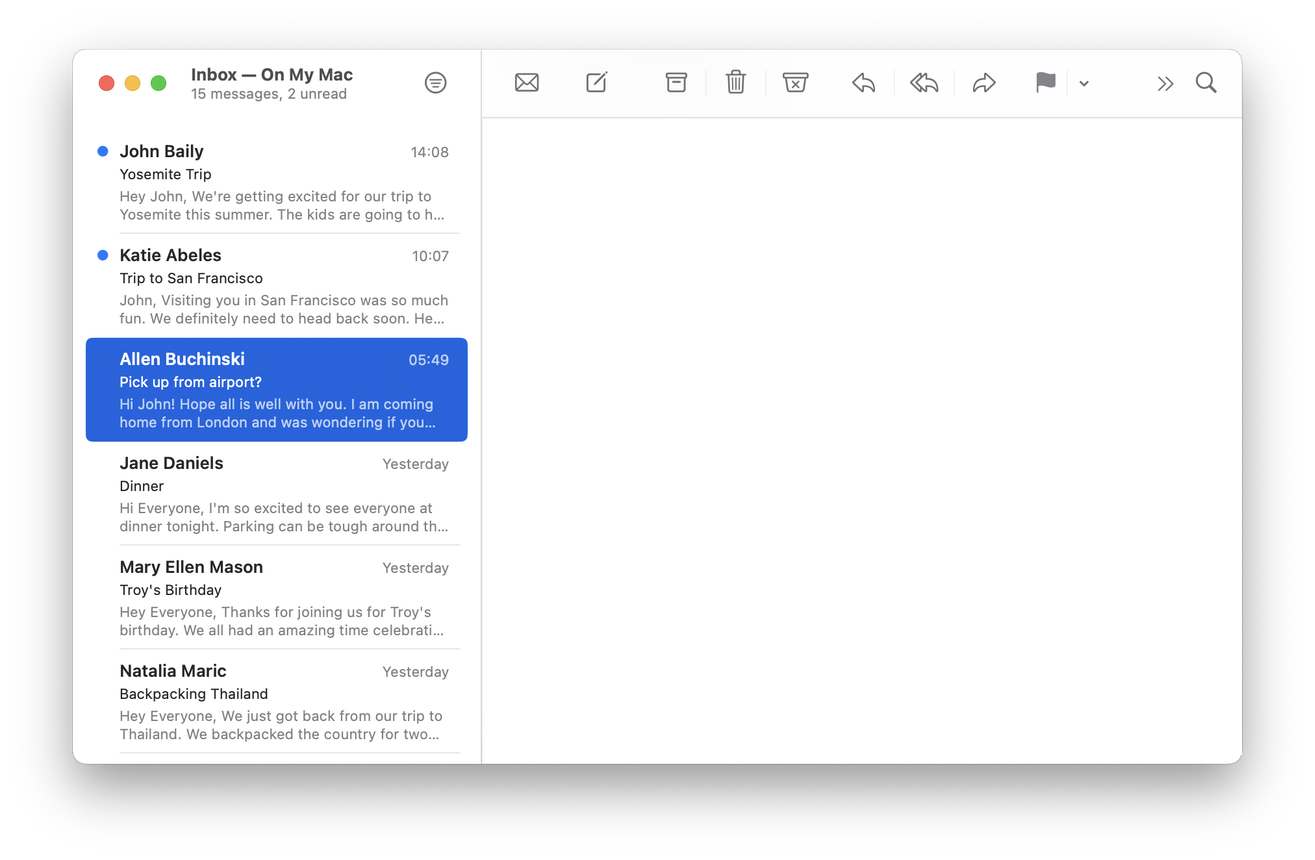This screenshot has width=1315, height=860.
Task: Maximize the Mail window with green button
Action: pyautogui.click(x=158, y=83)
